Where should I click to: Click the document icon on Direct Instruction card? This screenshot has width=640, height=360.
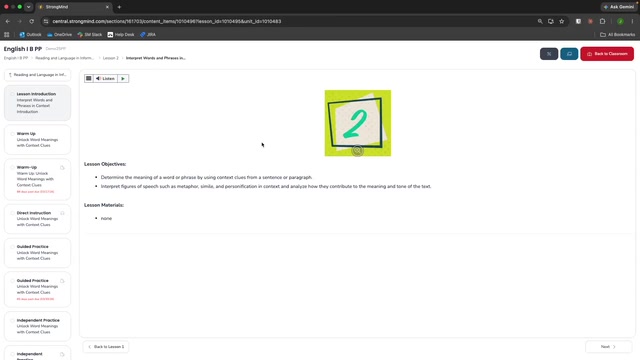[62, 213]
